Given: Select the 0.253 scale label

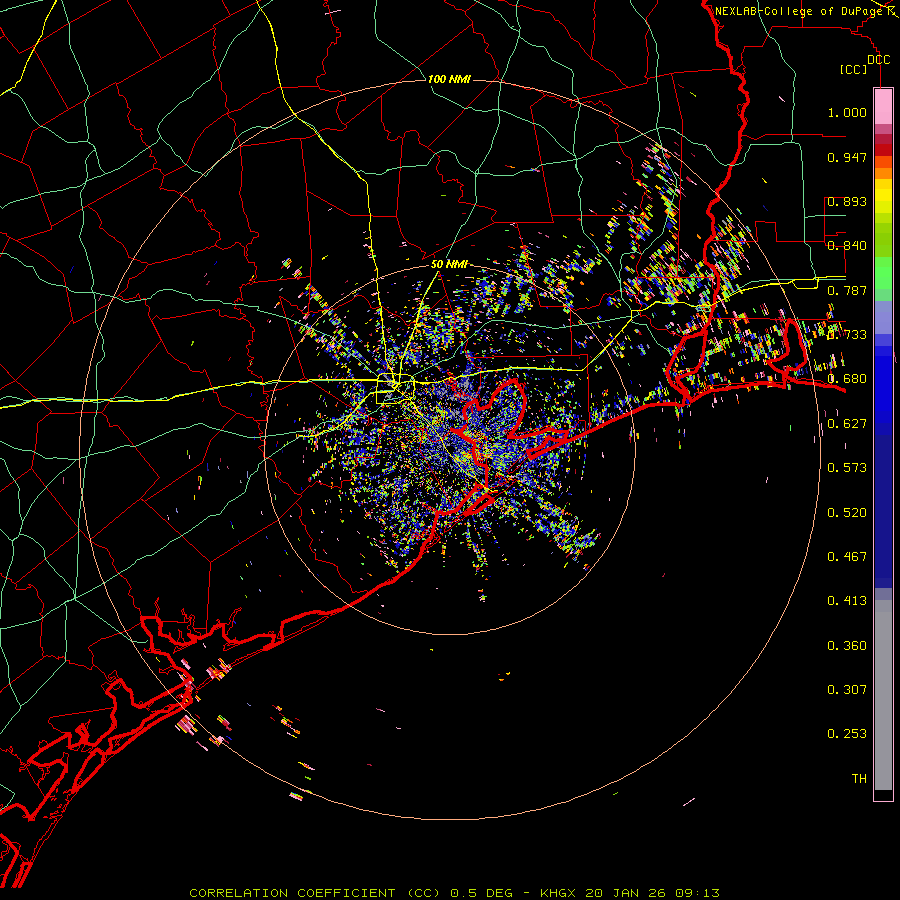Looking at the screenshot, I should click(x=847, y=734).
